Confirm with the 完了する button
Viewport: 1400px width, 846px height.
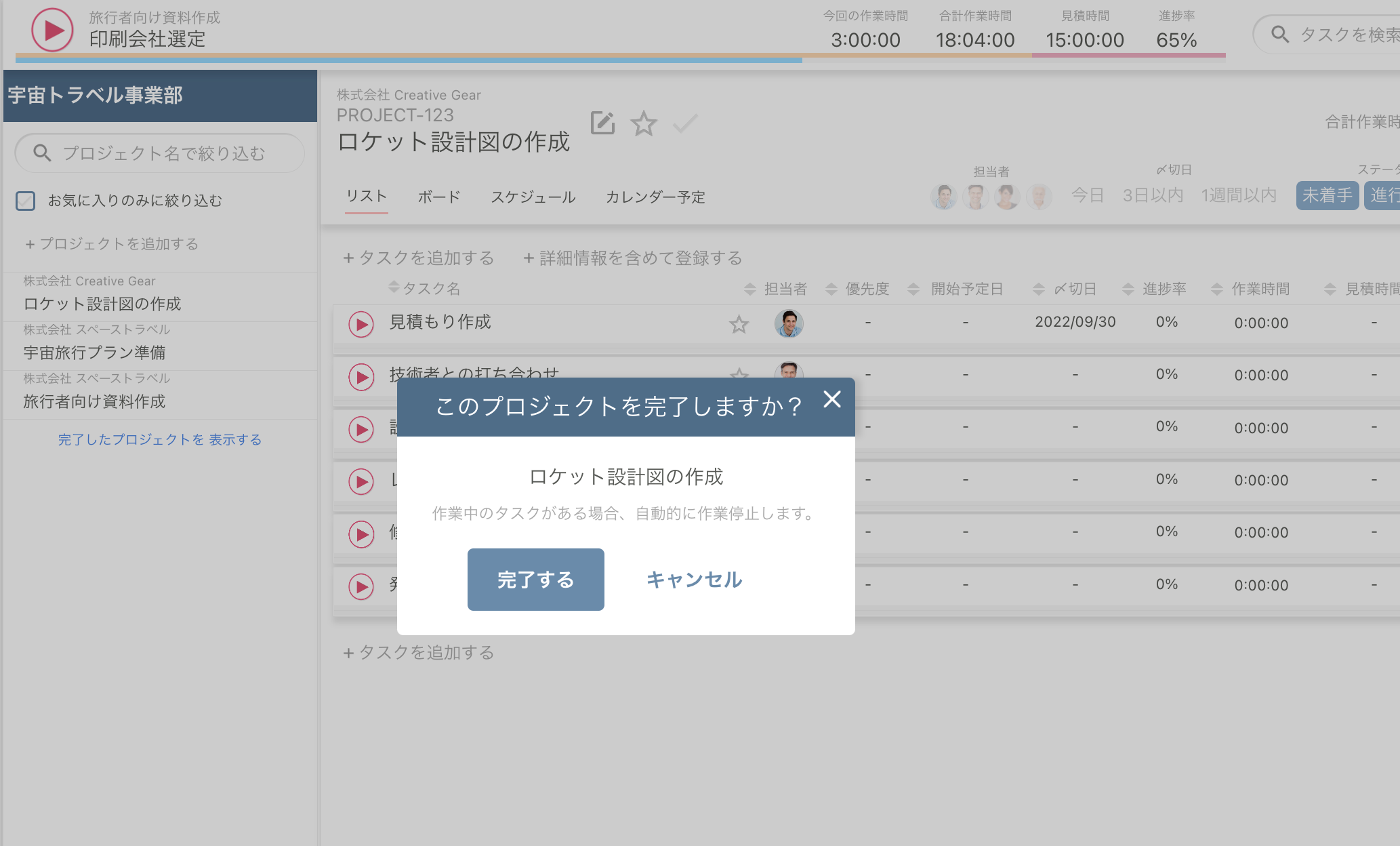[x=535, y=580]
